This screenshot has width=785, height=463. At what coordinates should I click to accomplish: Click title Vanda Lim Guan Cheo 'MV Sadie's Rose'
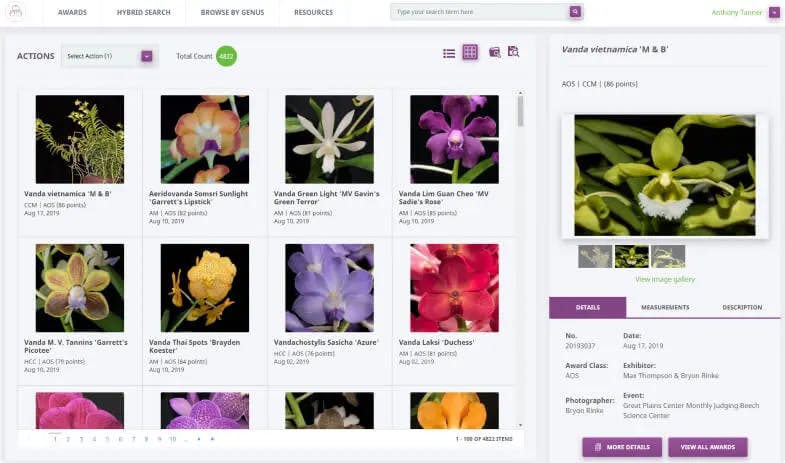tap(444, 198)
